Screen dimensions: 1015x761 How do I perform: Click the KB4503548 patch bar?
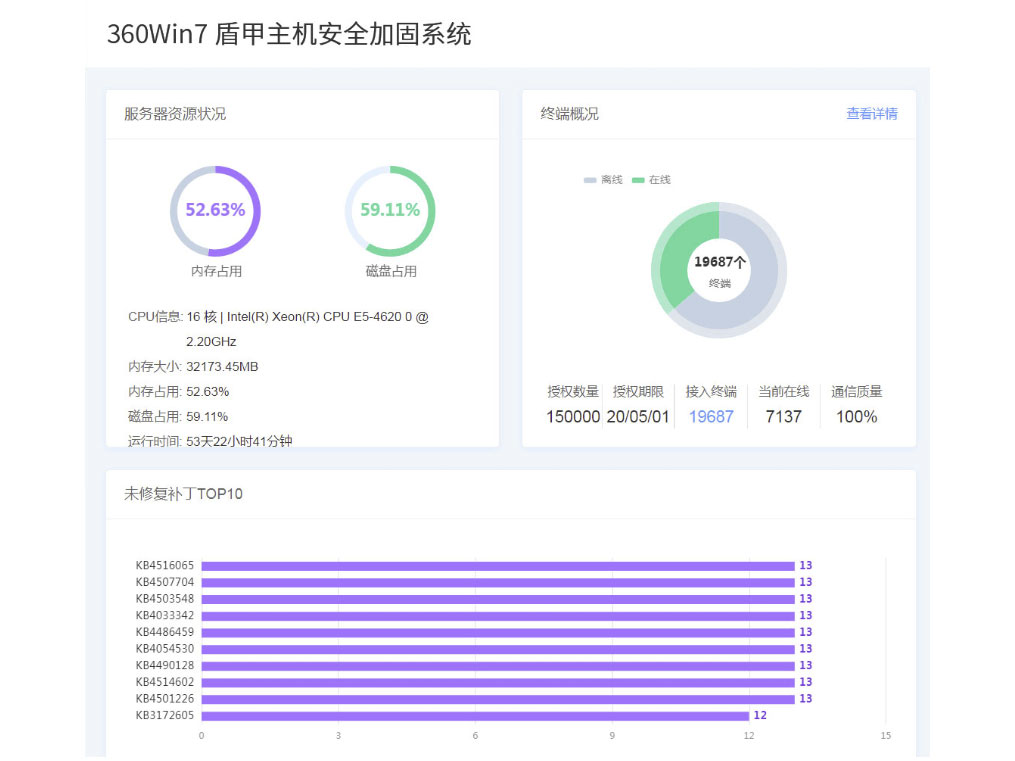coord(498,599)
